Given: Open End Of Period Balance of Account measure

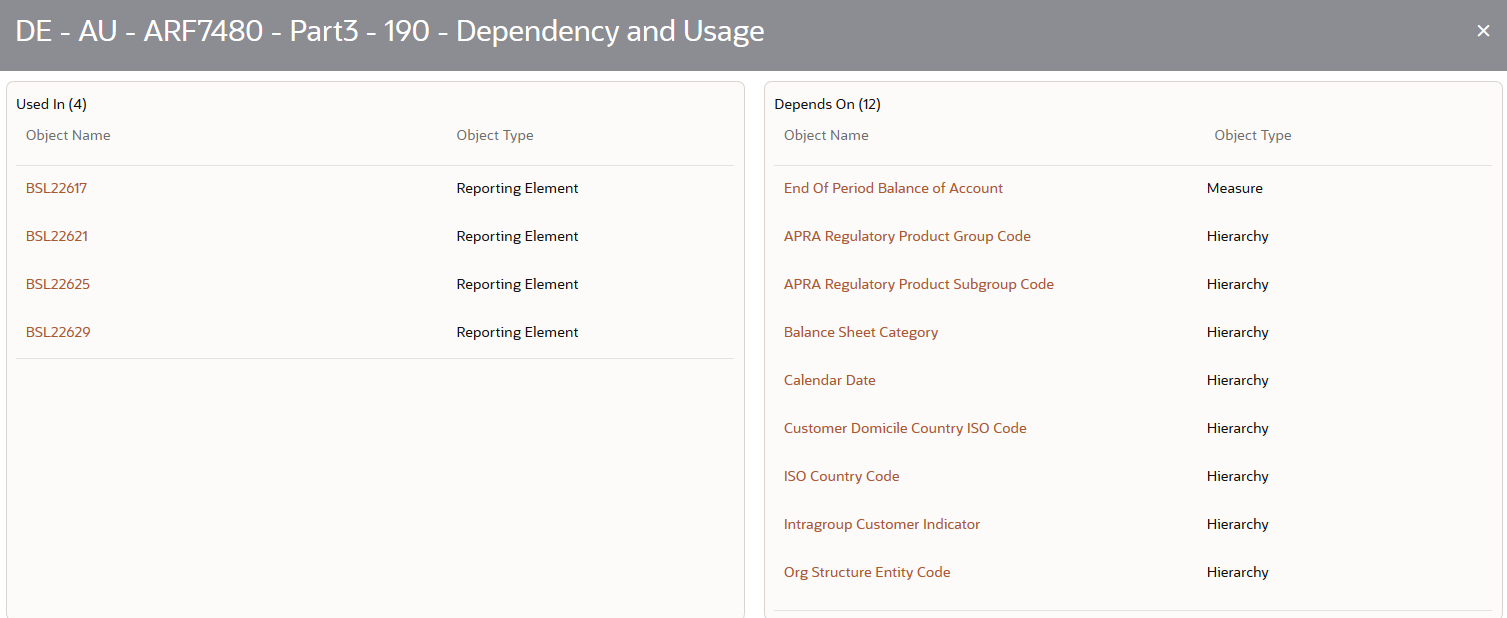Looking at the screenshot, I should click(892, 187).
